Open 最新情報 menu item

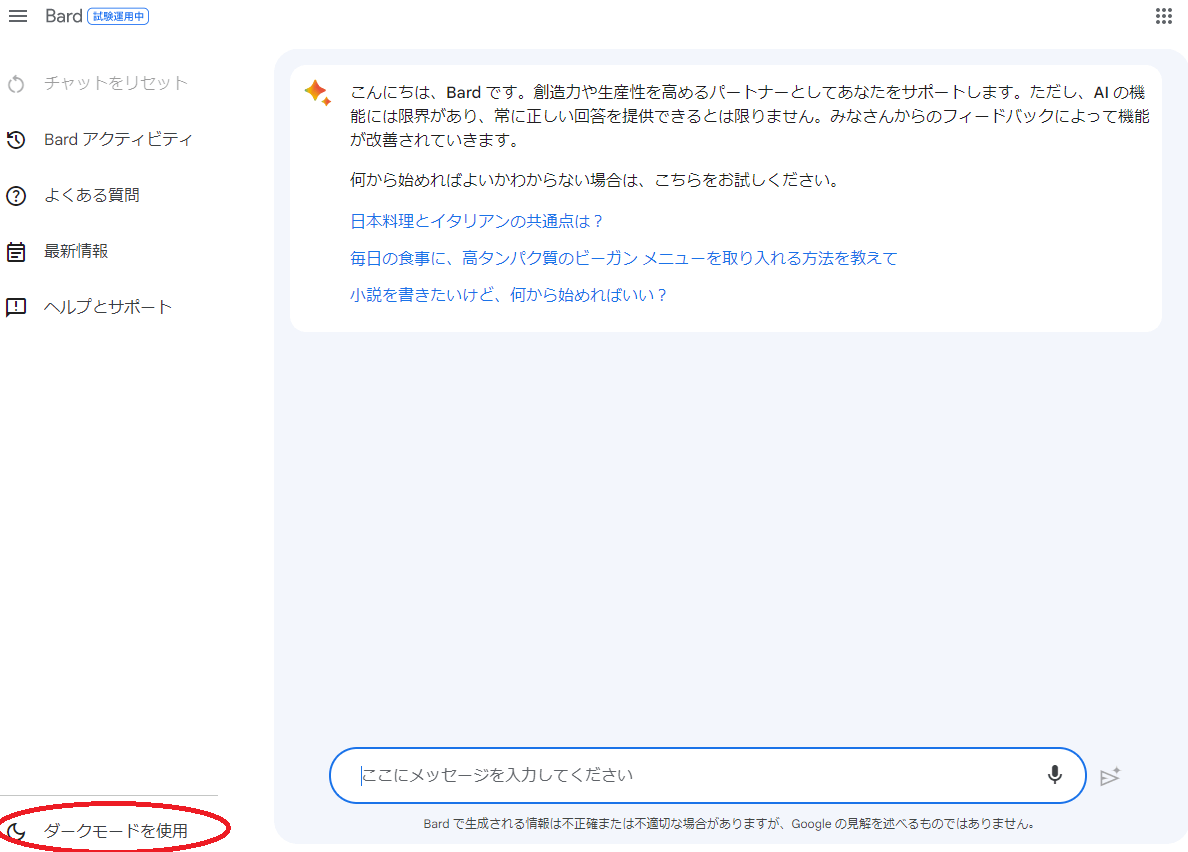(x=76, y=251)
